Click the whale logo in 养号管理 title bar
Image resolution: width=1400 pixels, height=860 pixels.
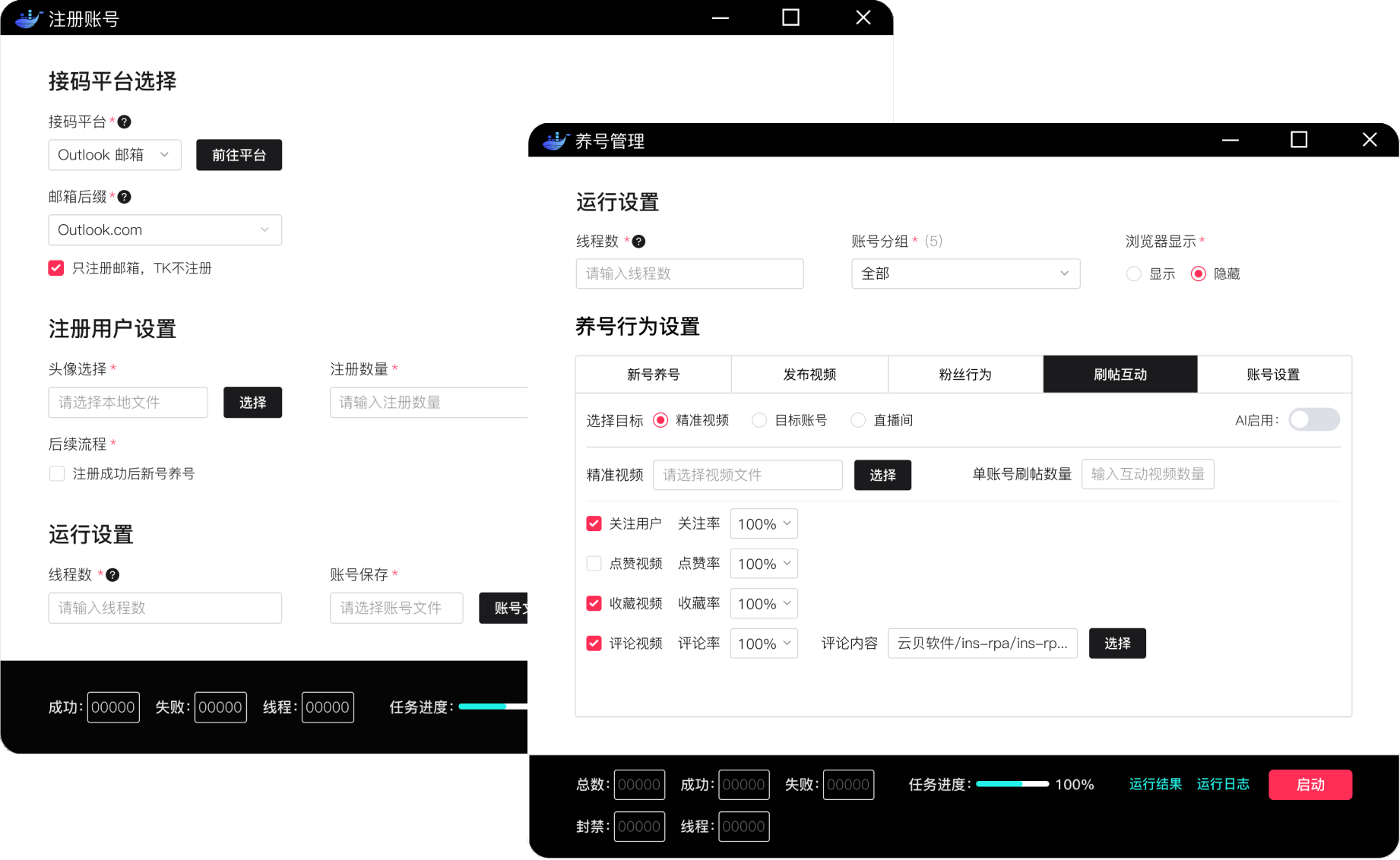(x=556, y=141)
